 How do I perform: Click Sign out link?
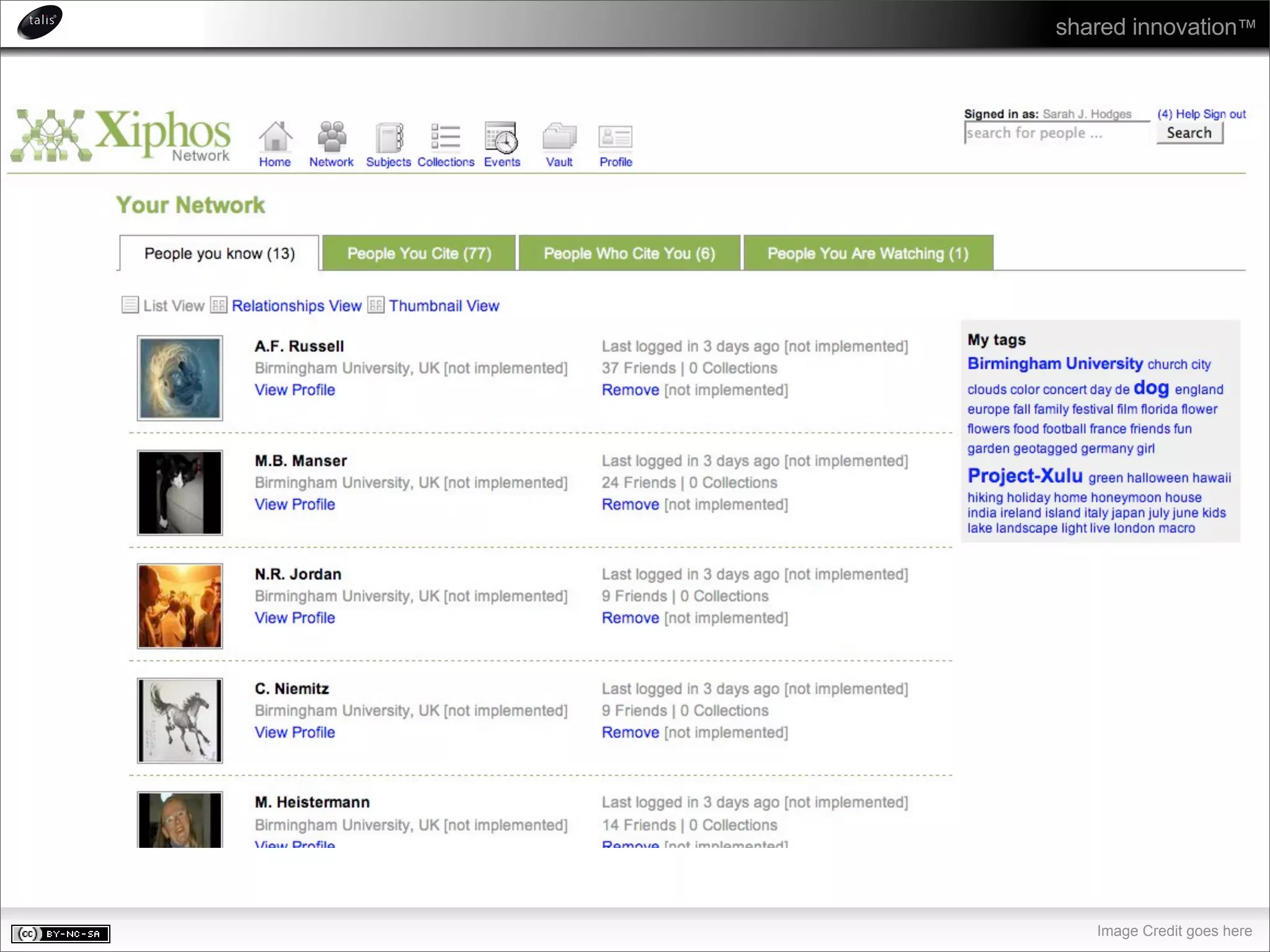(x=1225, y=114)
